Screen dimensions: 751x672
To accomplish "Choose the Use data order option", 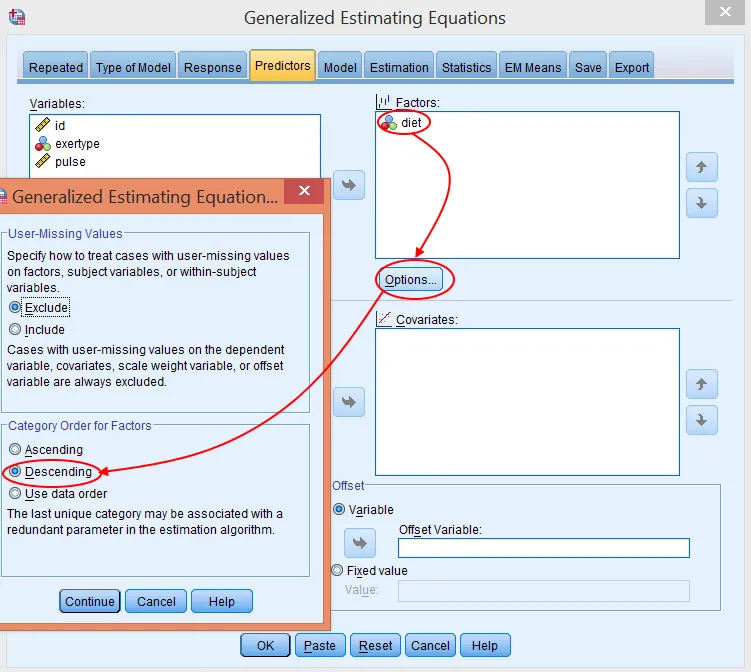I will pyautogui.click(x=15, y=494).
